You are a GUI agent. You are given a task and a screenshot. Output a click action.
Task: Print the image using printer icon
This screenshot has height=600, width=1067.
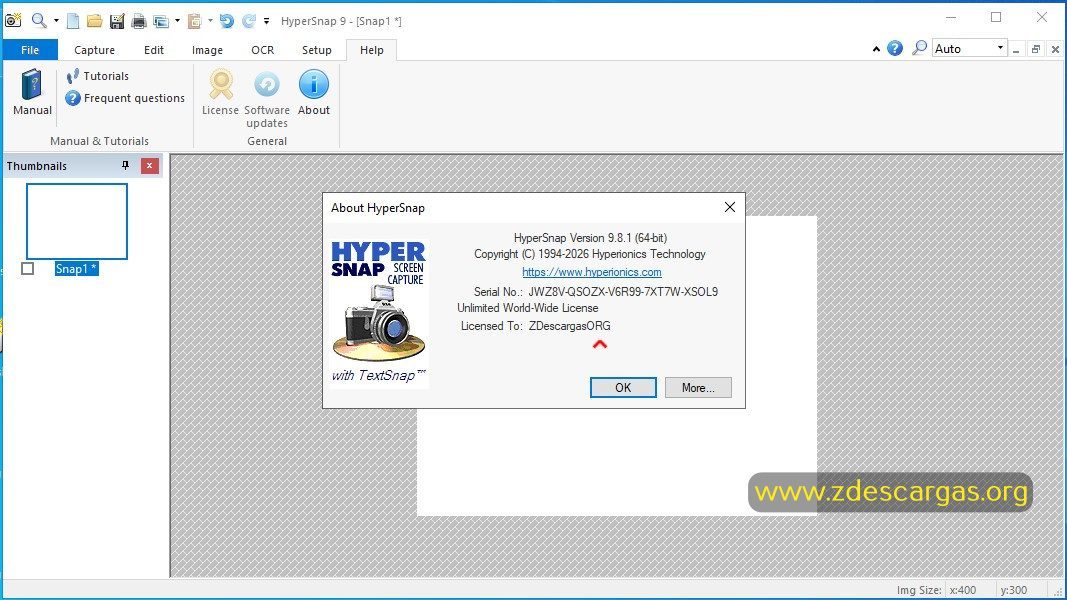point(139,21)
